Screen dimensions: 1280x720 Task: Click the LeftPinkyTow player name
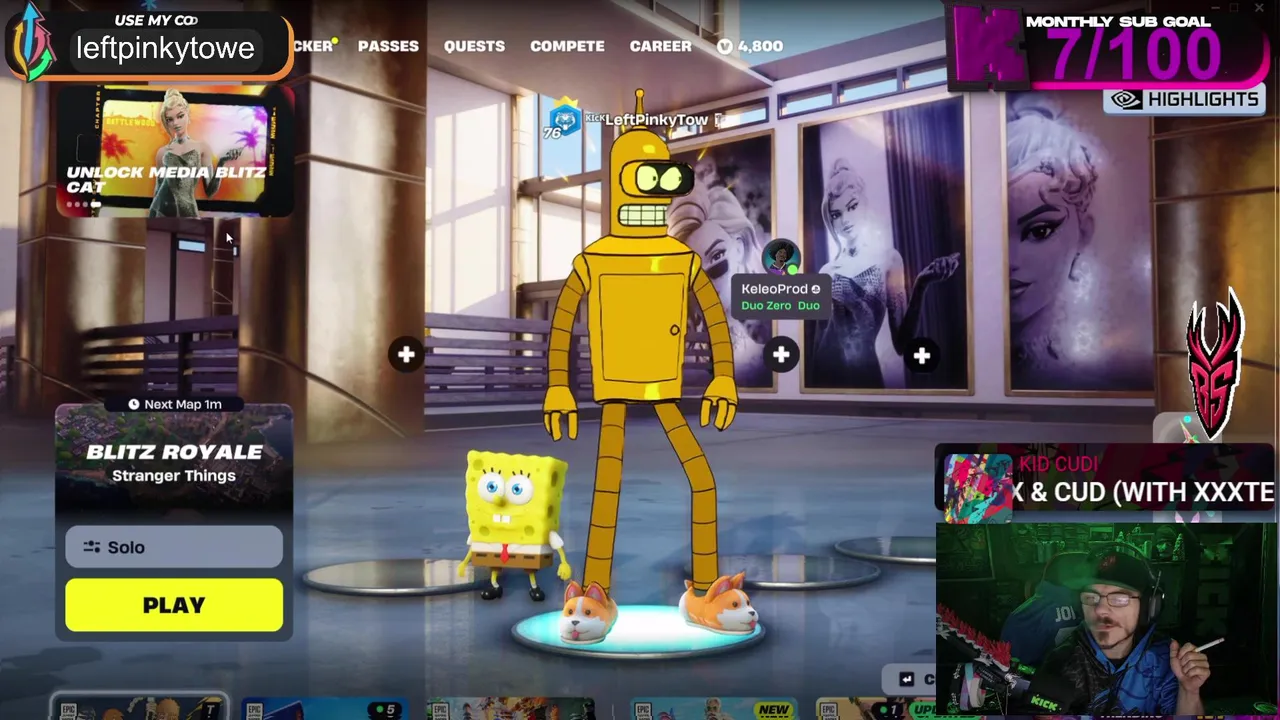(x=657, y=120)
